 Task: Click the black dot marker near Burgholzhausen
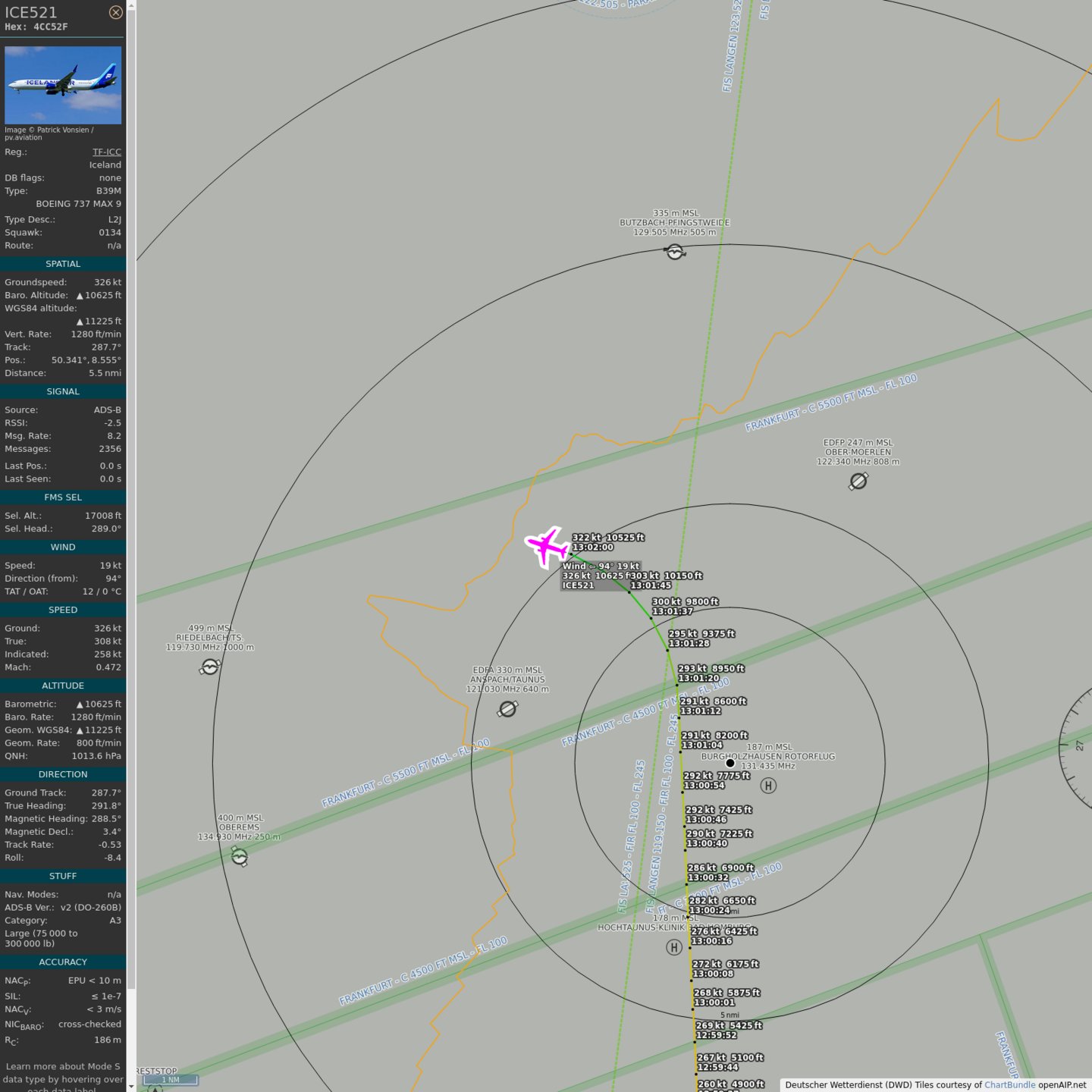tap(730, 763)
